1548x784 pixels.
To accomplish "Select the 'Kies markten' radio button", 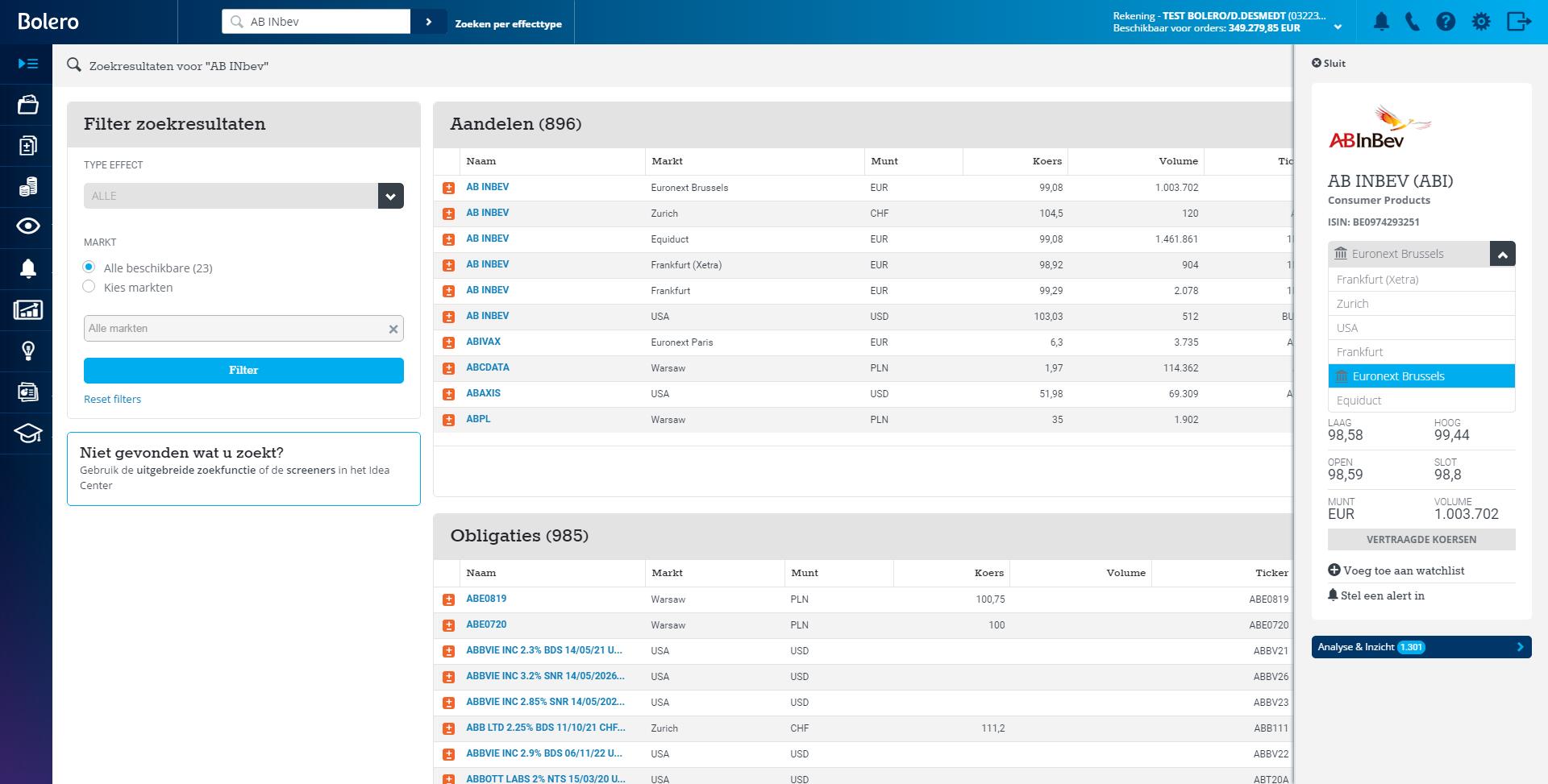I will click(89, 287).
